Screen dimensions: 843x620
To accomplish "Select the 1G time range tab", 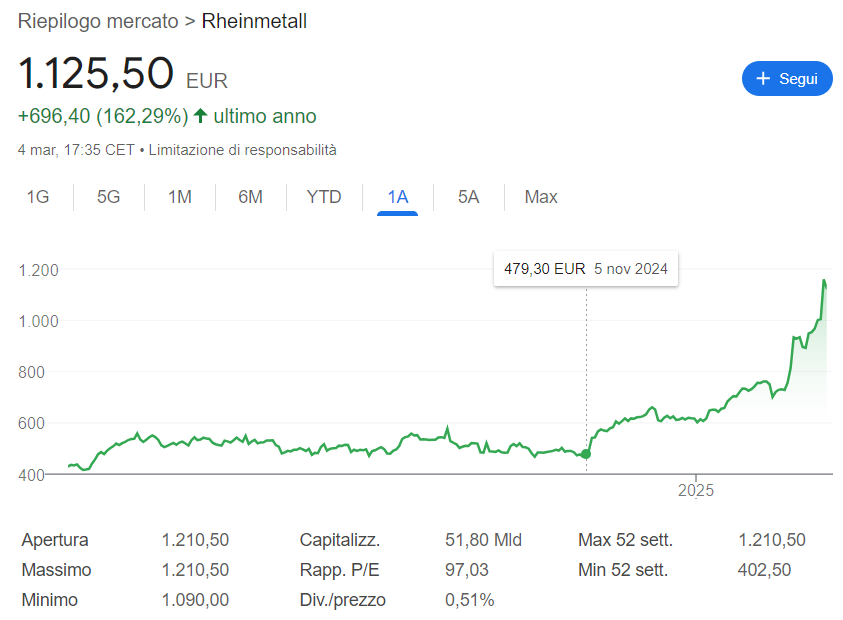I will (x=38, y=197).
